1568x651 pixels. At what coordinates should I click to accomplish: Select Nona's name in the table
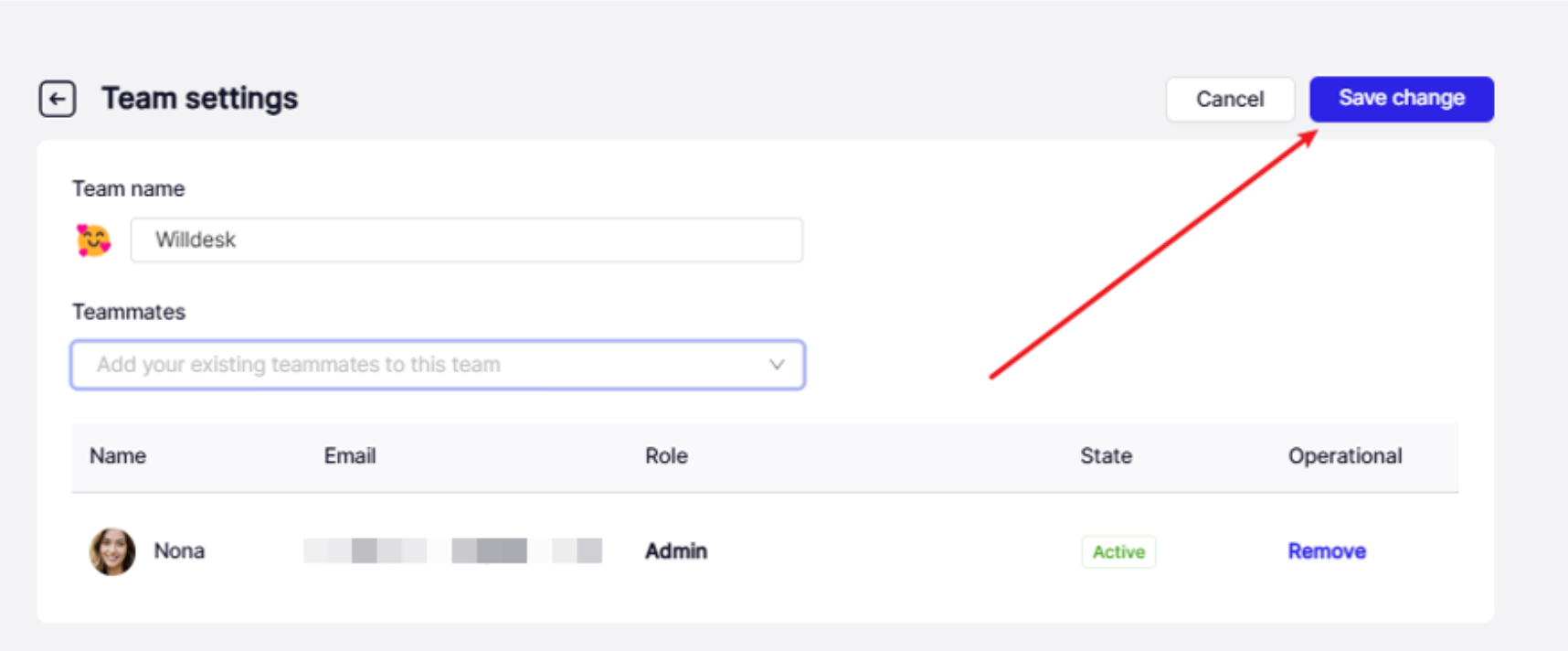tap(179, 551)
